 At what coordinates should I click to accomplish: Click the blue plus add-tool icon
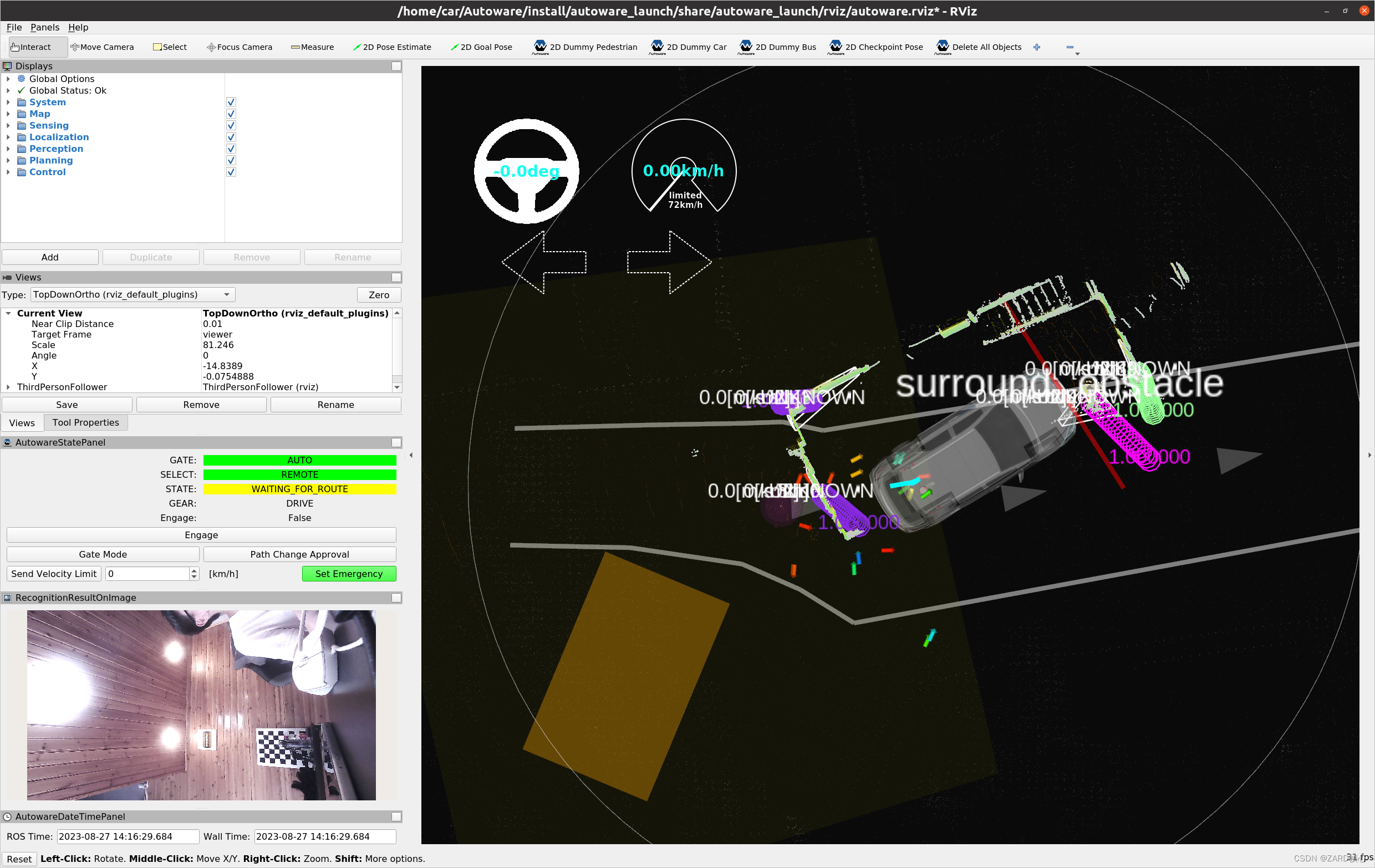coord(1036,47)
